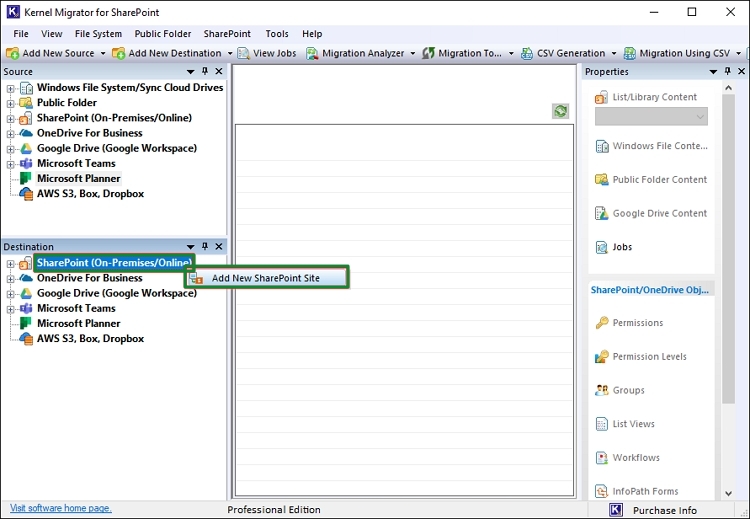Expand Windows File System node in Source
This screenshot has height=519, width=750.
click(11, 88)
